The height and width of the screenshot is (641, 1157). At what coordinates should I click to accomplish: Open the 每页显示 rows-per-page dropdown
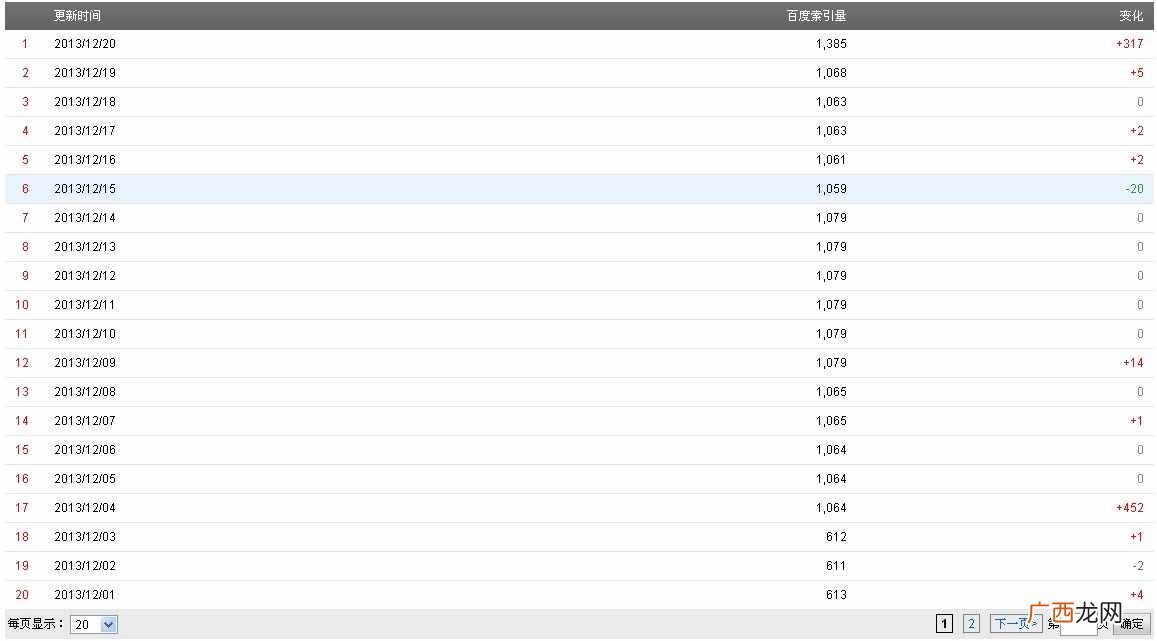click(x=94, y=625)
